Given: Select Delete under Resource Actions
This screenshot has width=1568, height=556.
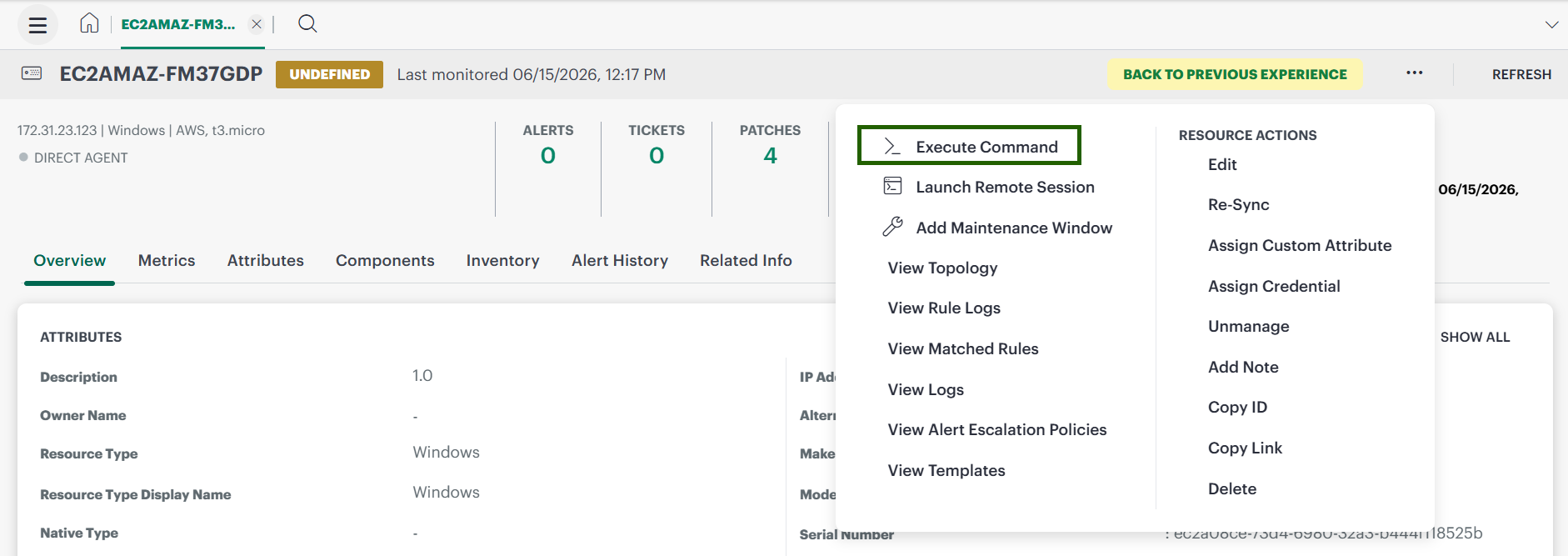Looking at the screenshot, I should click(1232, 488).
